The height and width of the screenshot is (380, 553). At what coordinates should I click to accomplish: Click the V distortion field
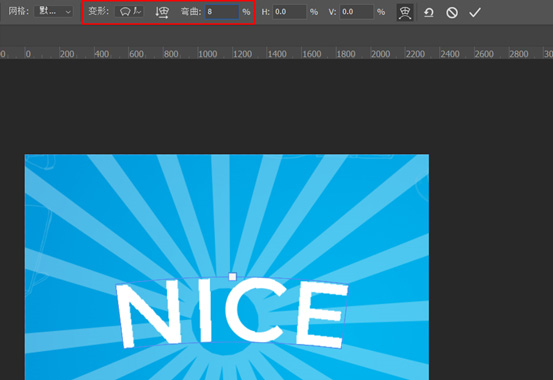pos(356,12)
